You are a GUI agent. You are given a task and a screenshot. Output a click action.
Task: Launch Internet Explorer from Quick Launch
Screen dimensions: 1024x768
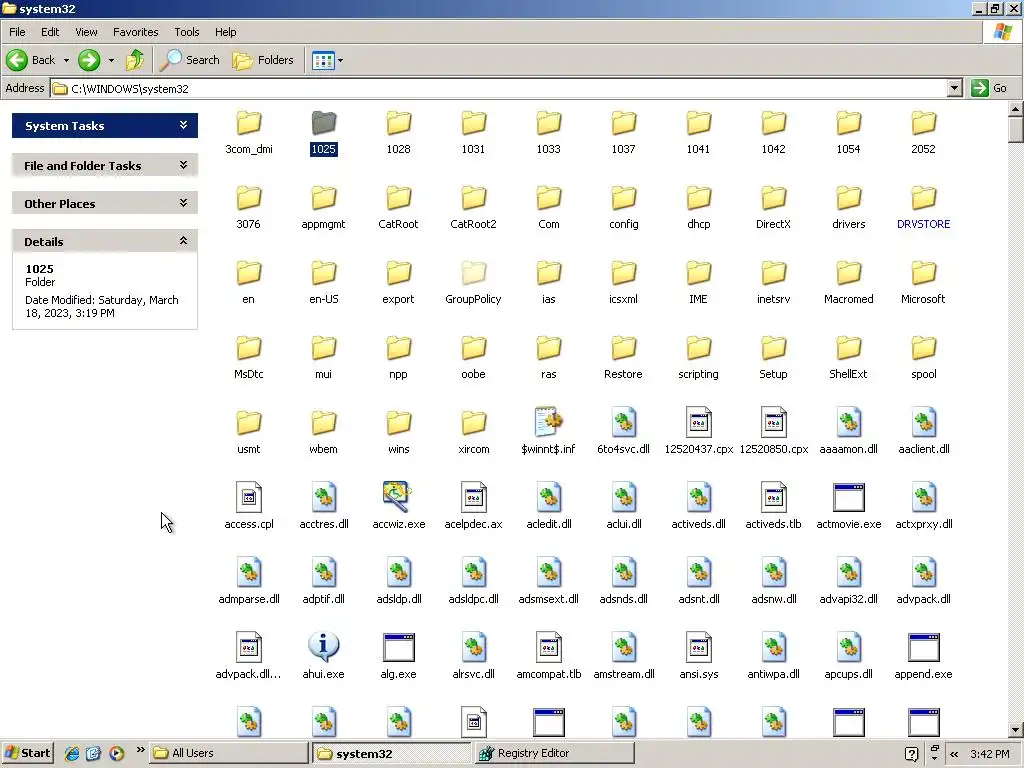(72, 753)
